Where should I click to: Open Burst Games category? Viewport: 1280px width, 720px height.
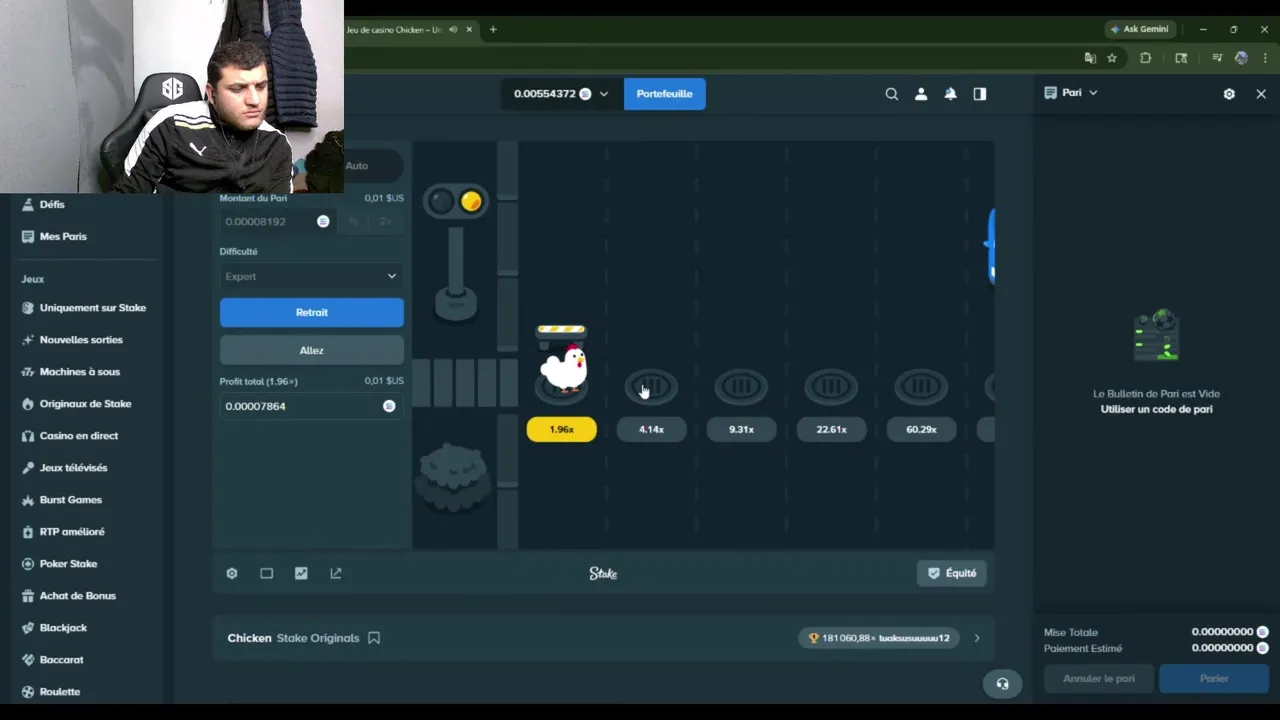(70, 500)
